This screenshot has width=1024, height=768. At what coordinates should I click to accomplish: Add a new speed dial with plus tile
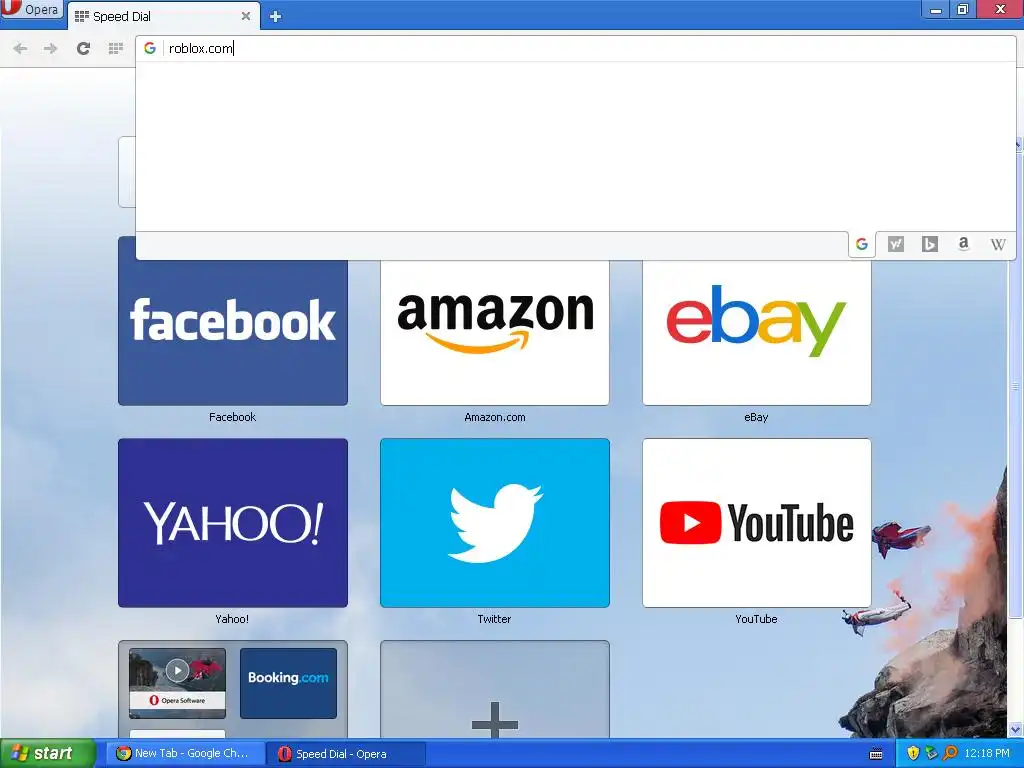pyautogui.click(x=494, y=690)
